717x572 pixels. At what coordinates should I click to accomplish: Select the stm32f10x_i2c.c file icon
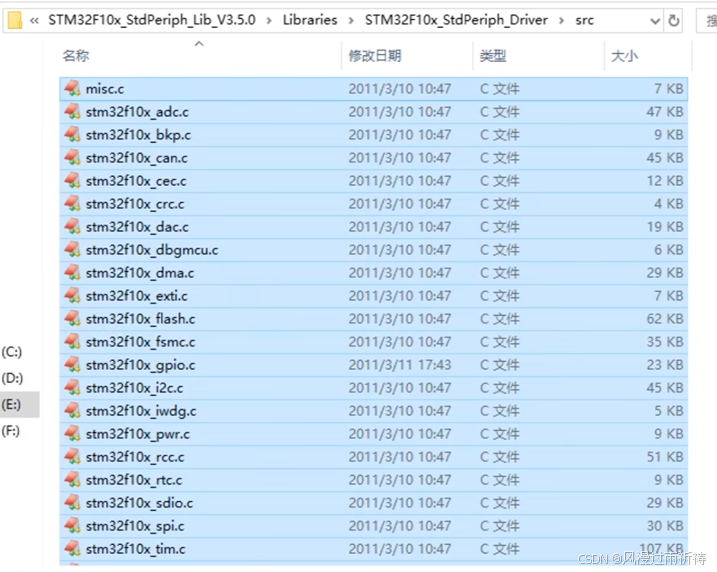pyautogui.click(x=72, y=387)
